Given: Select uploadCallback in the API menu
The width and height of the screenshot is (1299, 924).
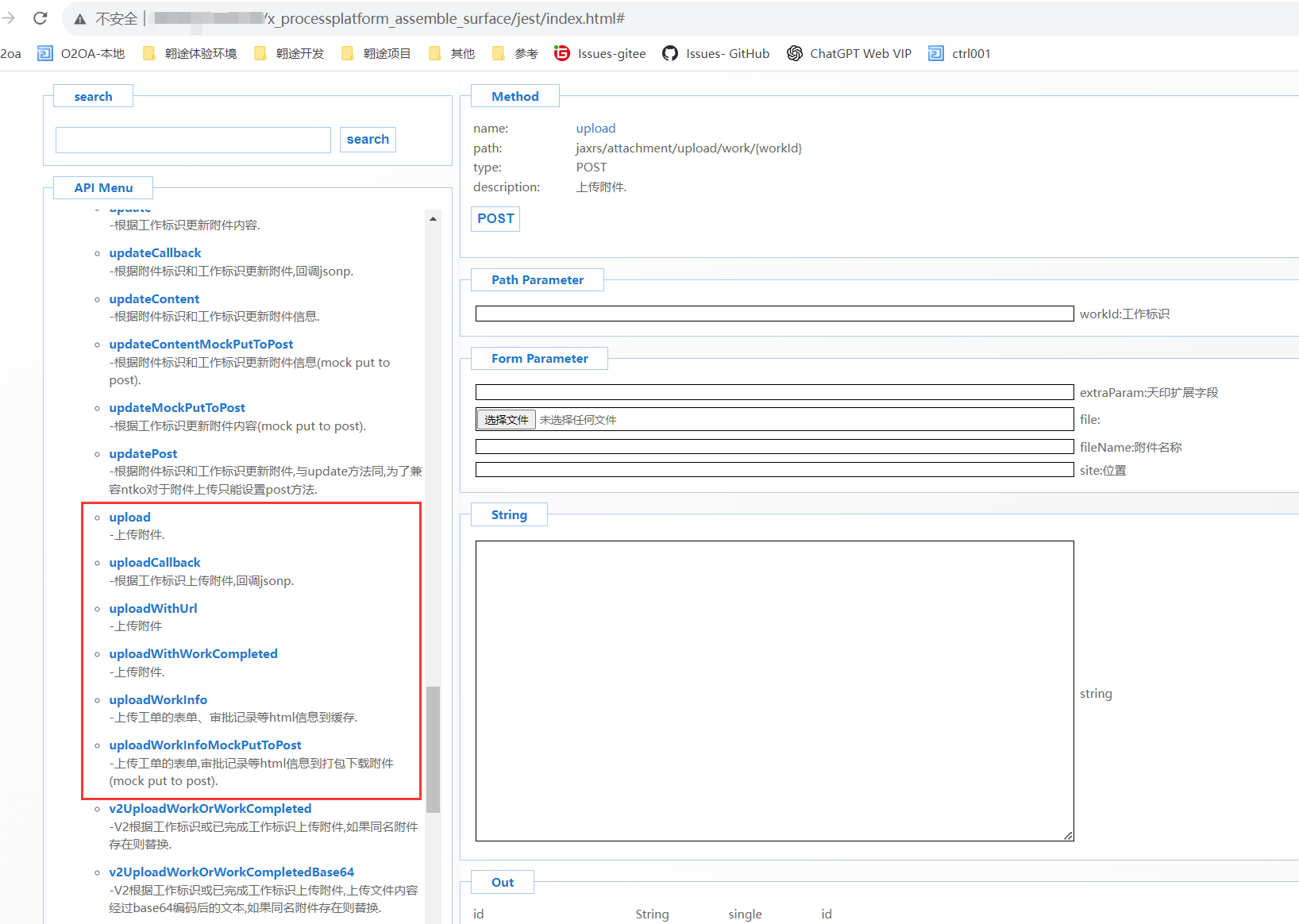Looking at the screenshot, I should click(155, 563).
